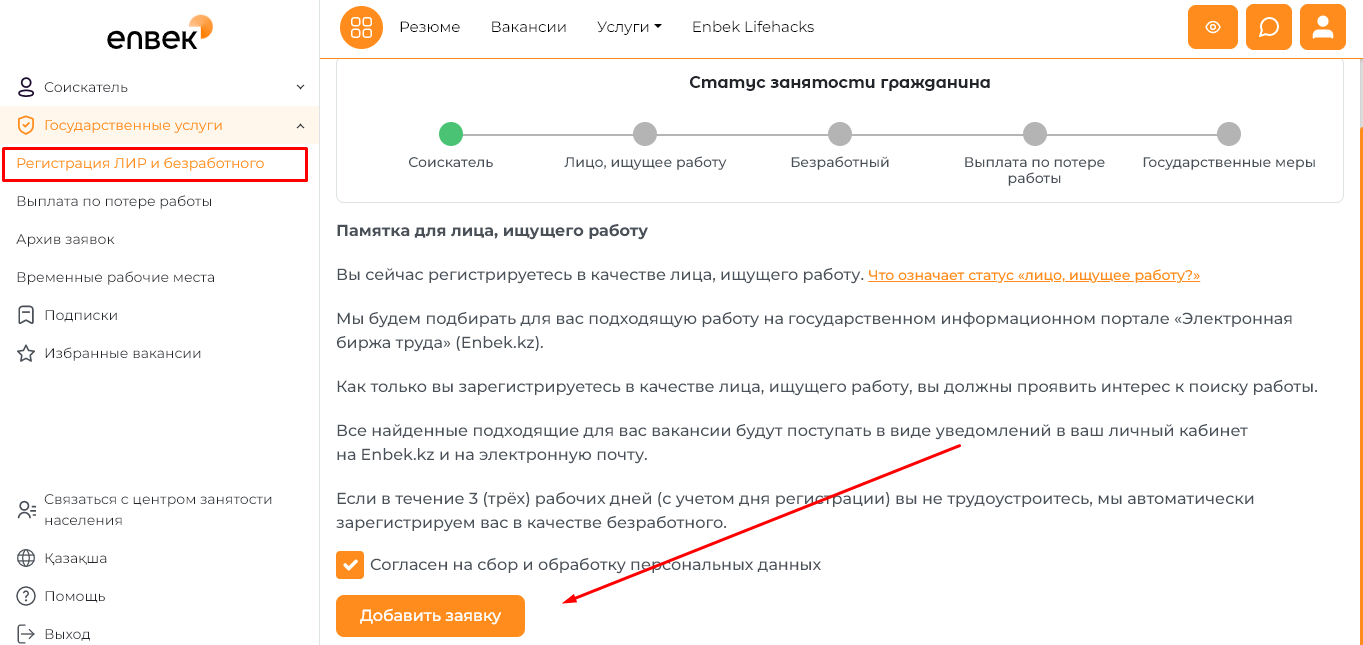
Task: Click the enbek logo
Action: click(x=159, y=33)
